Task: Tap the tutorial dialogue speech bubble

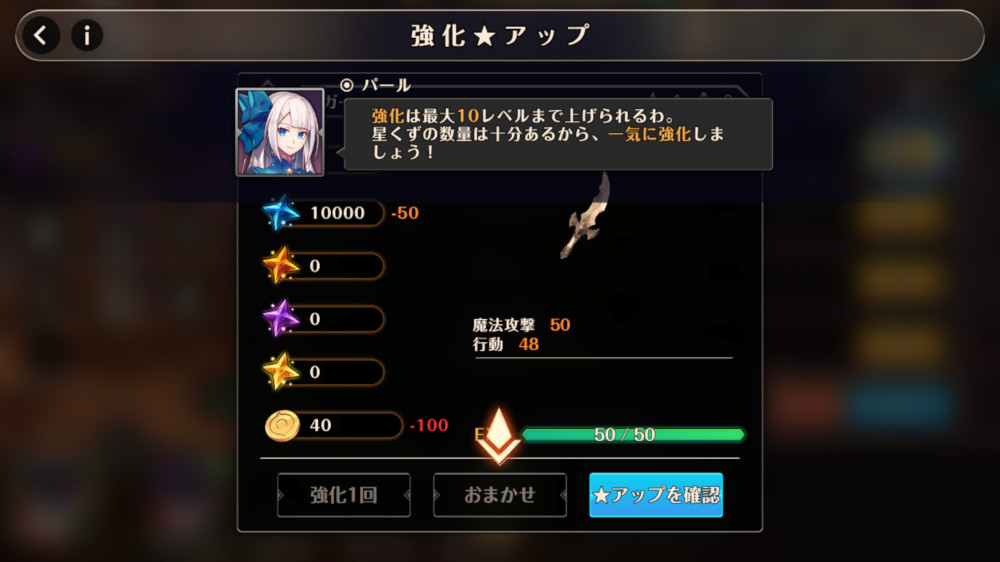Action: point(558,134)
